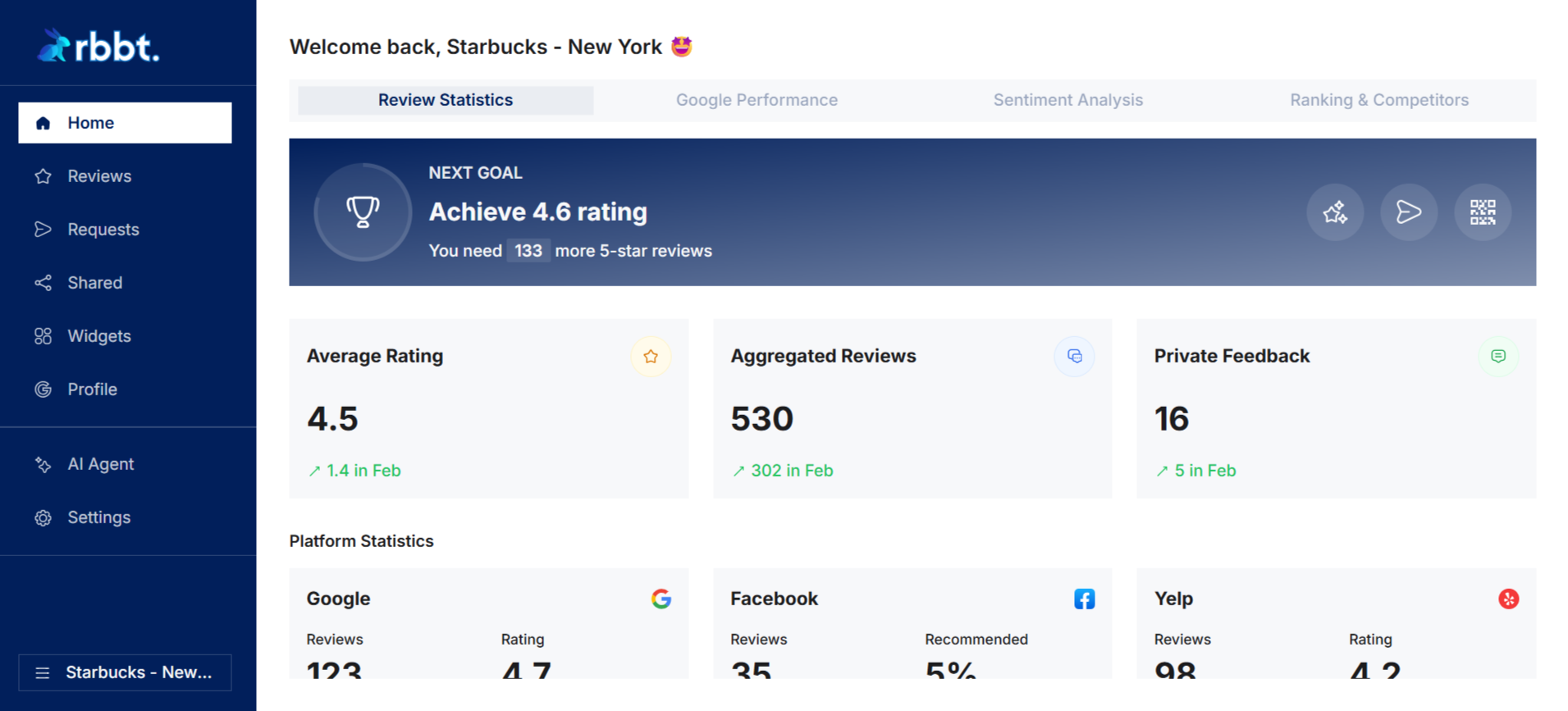Select the AI Agent icon in sidebar
The height and width of the screenshot is (711, 1568).
tap(43, 463)
